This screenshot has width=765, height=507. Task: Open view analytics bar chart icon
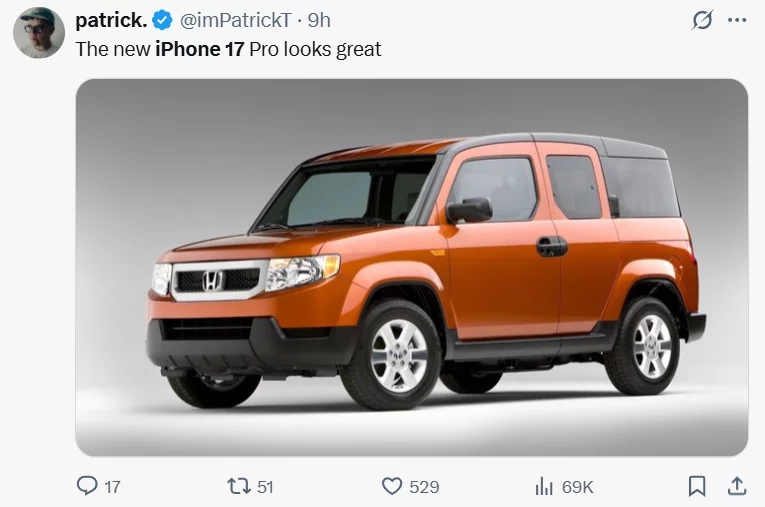click(544, 487)
